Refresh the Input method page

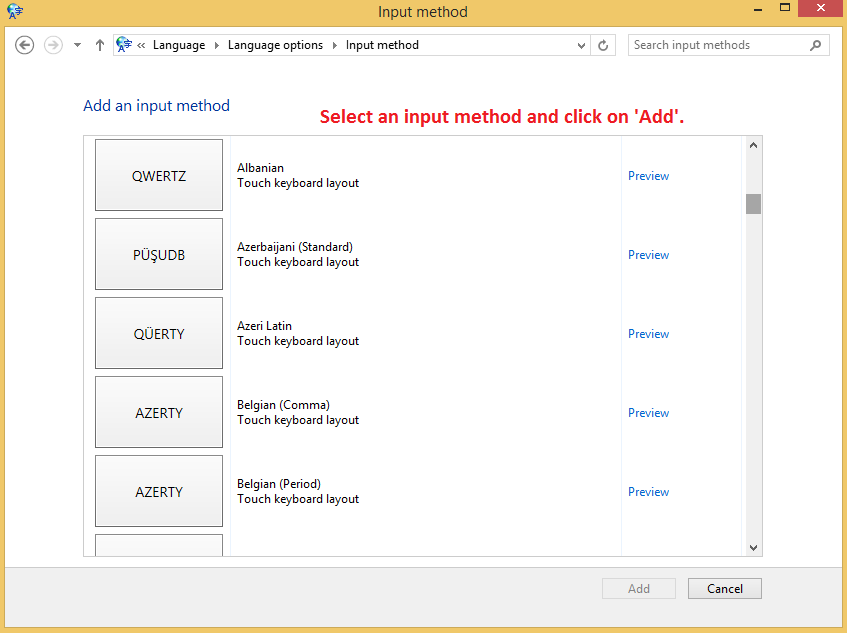coord(603,45)
